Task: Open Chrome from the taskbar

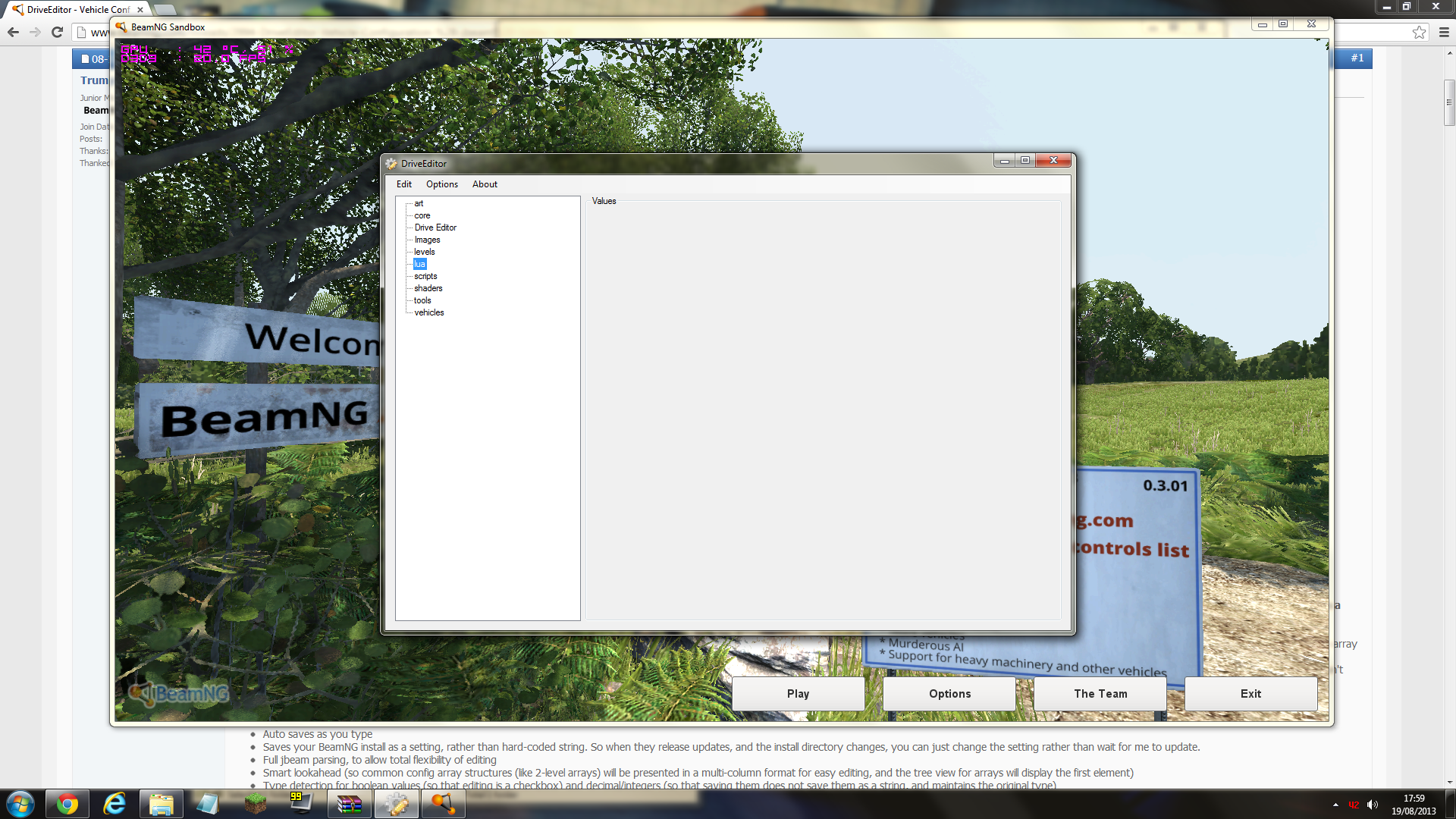Action: (x=67, y=804)
